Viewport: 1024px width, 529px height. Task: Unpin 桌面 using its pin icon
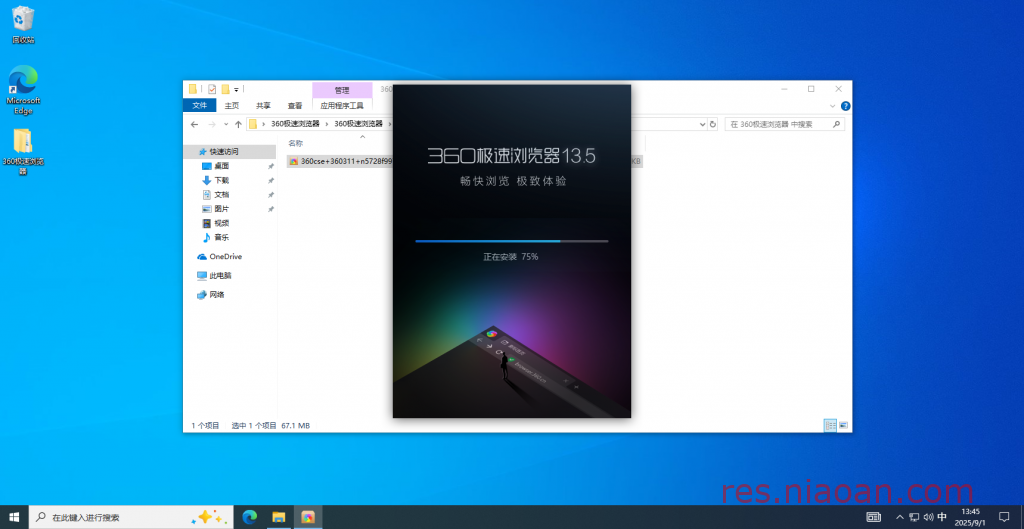click(x=270, y=167)
